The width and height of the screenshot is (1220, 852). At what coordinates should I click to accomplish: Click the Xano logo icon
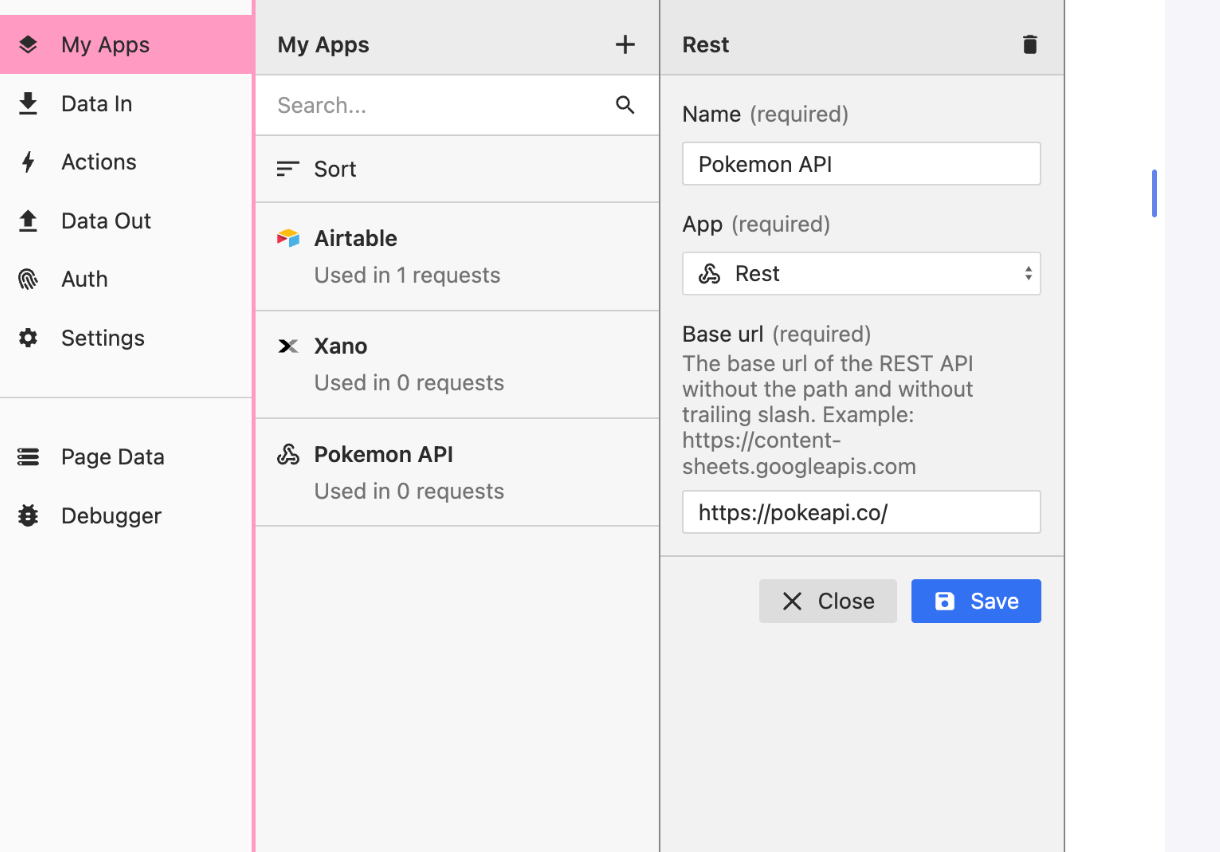coord(288,346)
